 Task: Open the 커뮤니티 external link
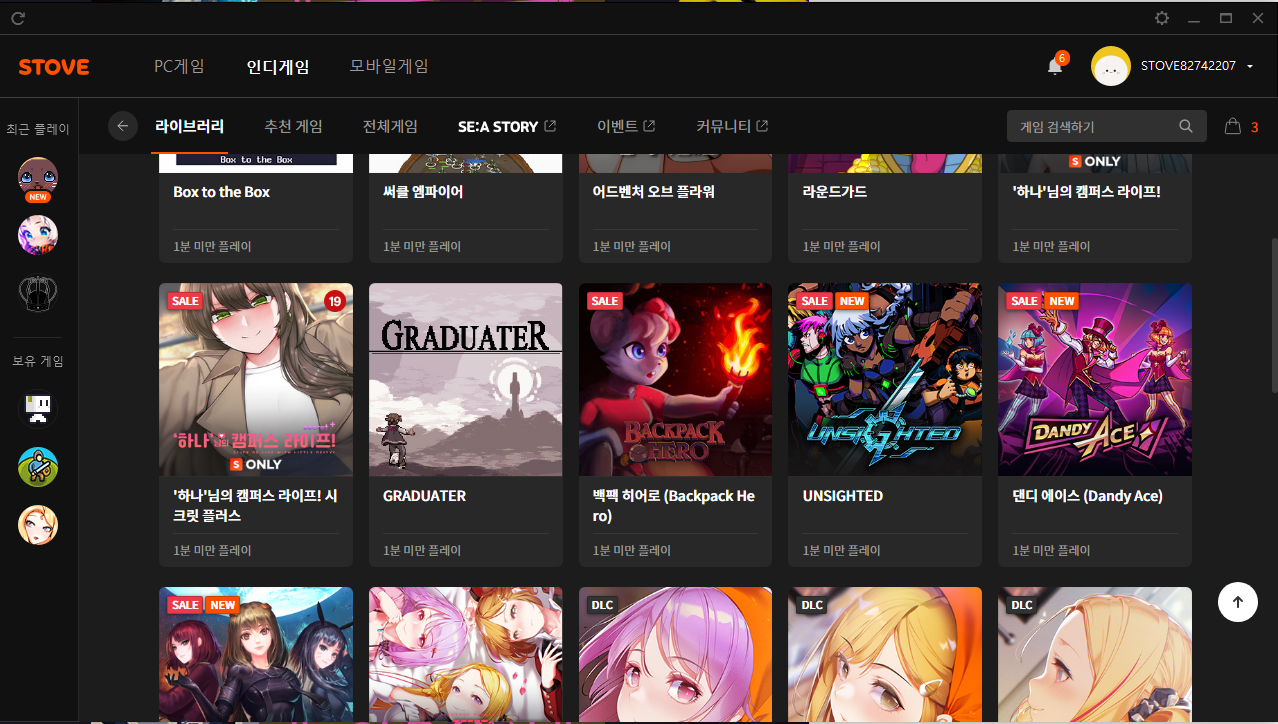pyautogui.click(x=732, y=127)
